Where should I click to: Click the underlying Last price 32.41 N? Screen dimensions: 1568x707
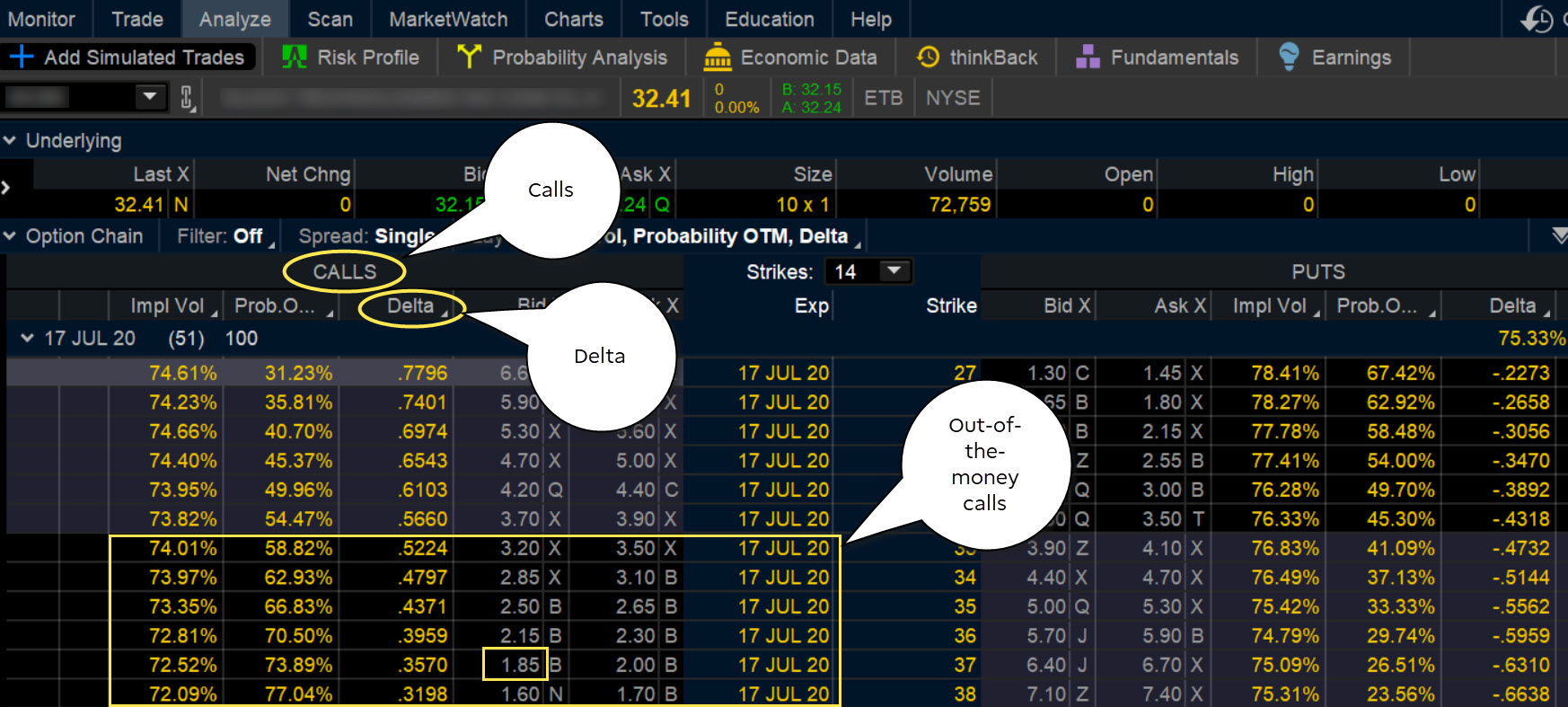point(151,205)
